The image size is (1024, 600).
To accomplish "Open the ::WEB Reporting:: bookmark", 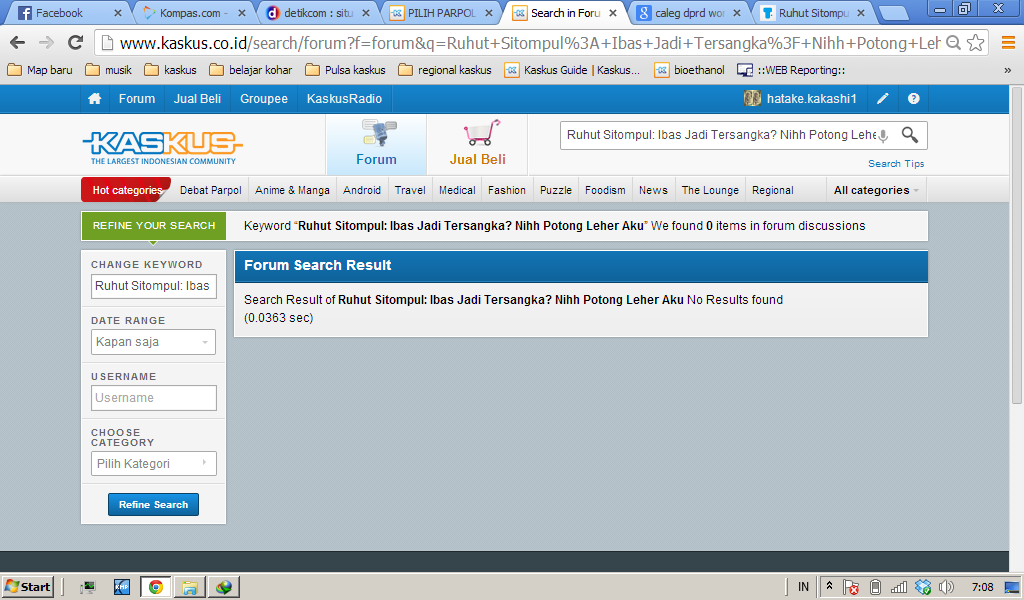I will (791, 70).
